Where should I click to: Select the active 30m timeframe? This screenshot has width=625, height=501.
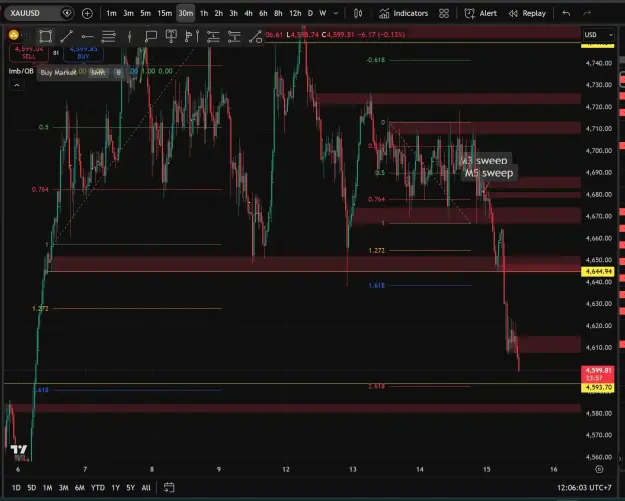pos(185,13)
